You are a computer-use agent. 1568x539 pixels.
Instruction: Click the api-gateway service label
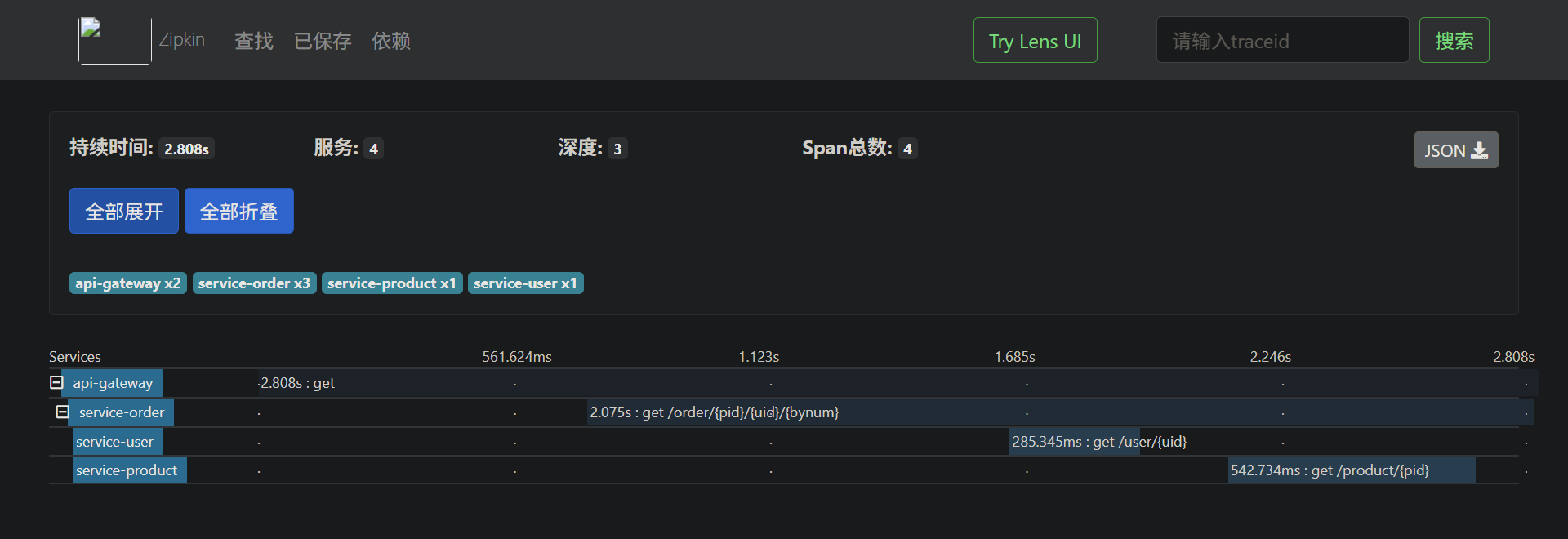[113, 383]
